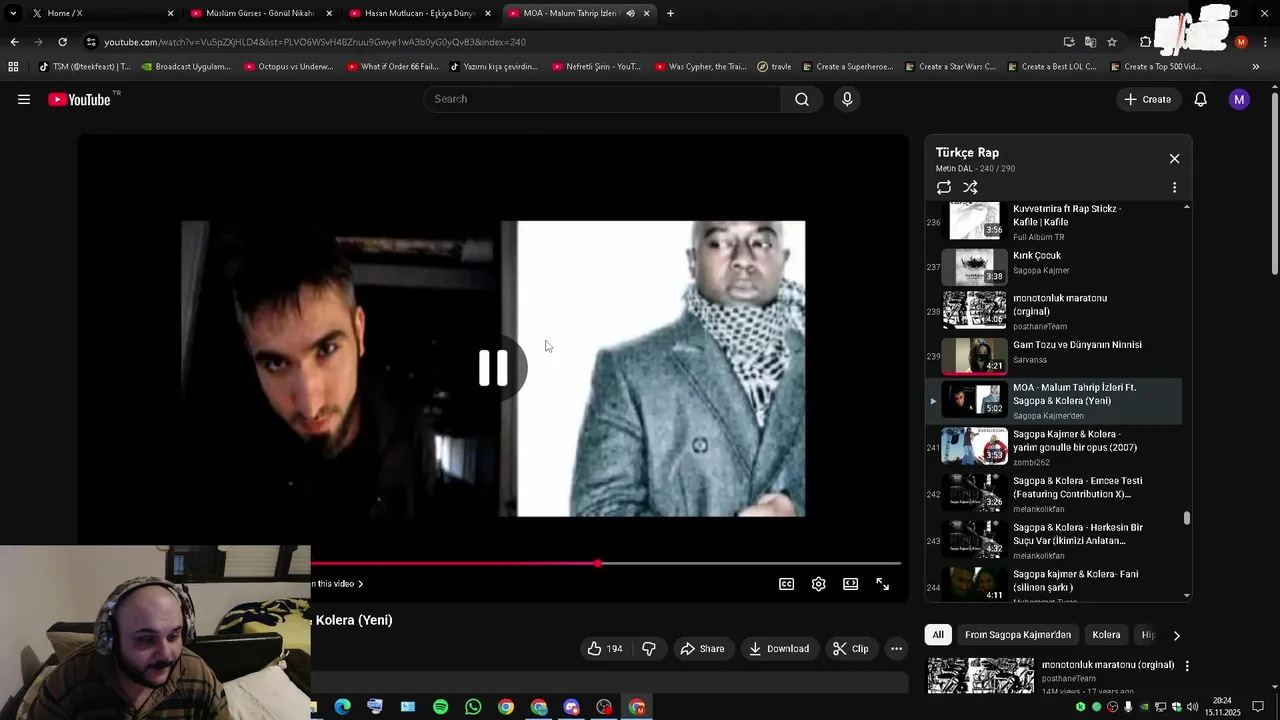Select the Kolera filter chip
Screen dimensions: 1280x720
(1106, 635)
